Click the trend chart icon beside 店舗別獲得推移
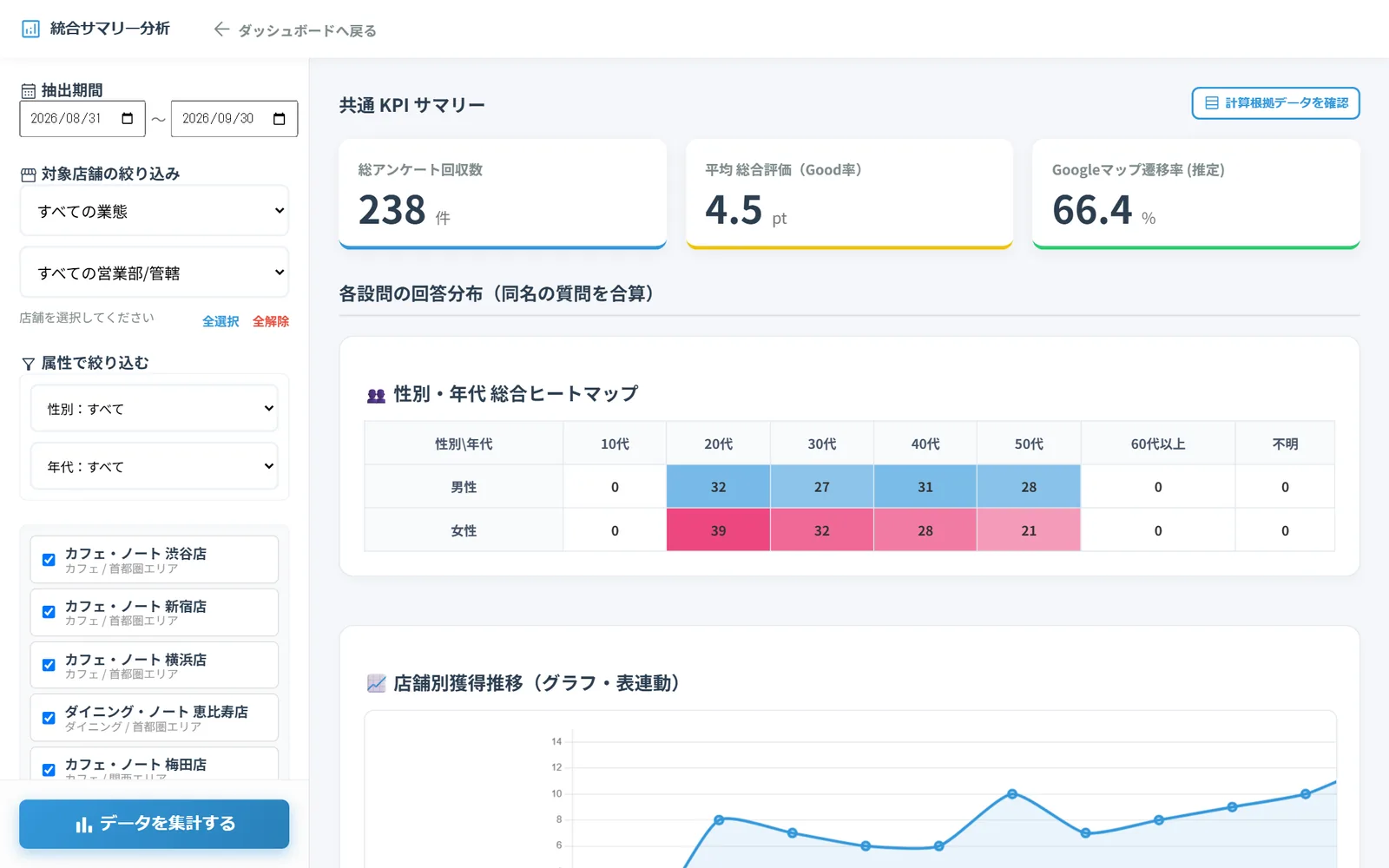 click(376, 684)
